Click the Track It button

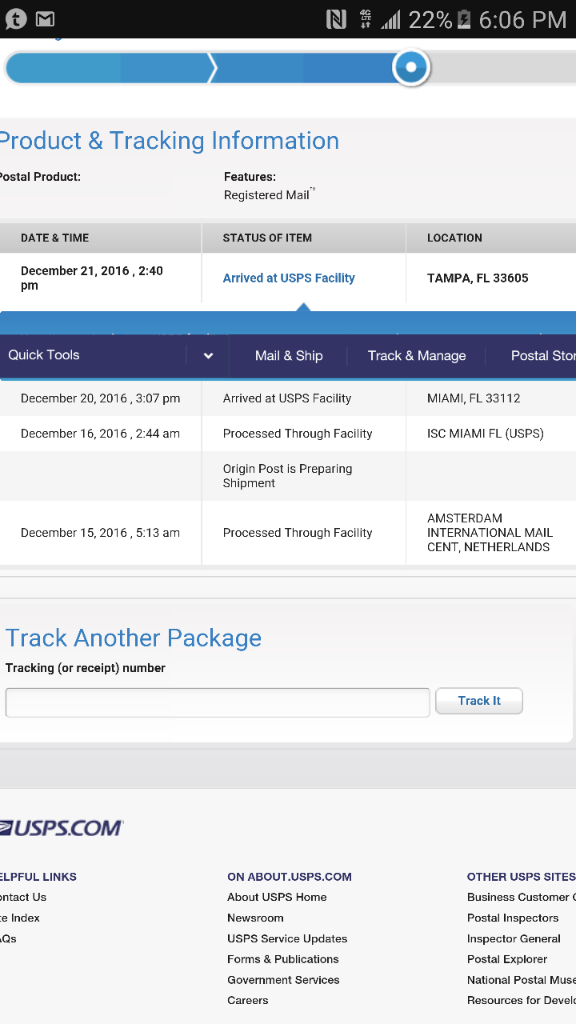click(x=479, y=701)
